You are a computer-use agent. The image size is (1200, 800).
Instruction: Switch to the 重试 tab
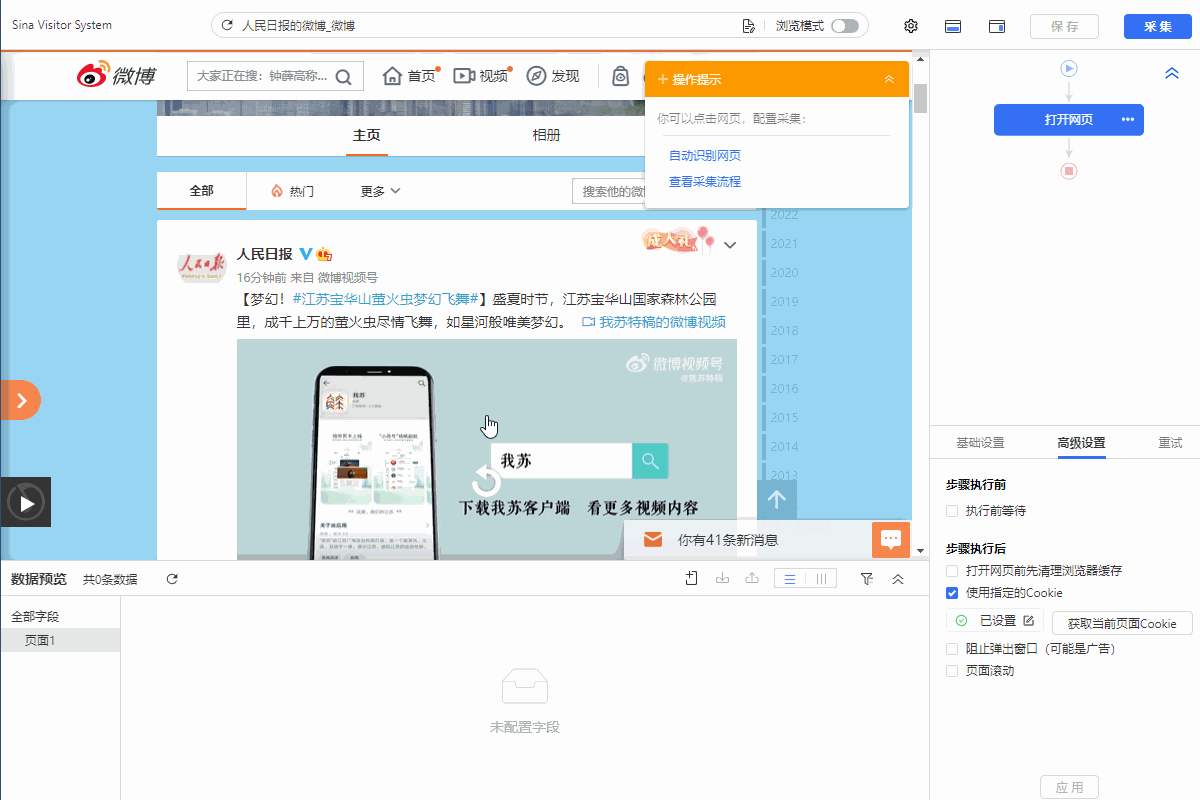click(1170, 443)
